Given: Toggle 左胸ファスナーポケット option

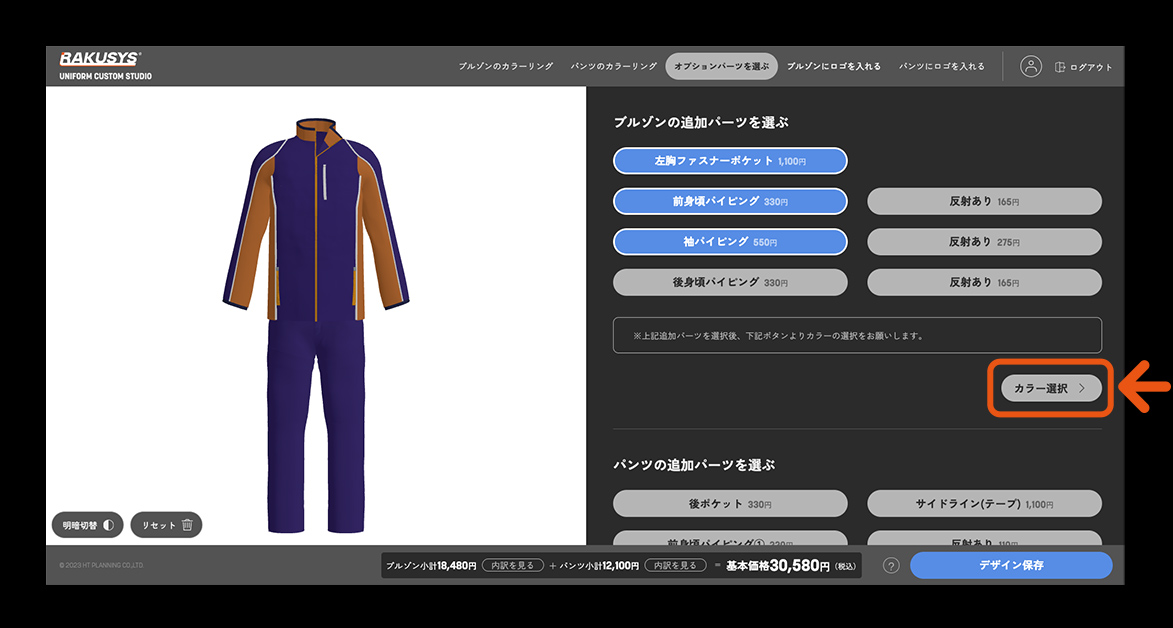Looking at the screenshot, I should [x=730, y=161].
